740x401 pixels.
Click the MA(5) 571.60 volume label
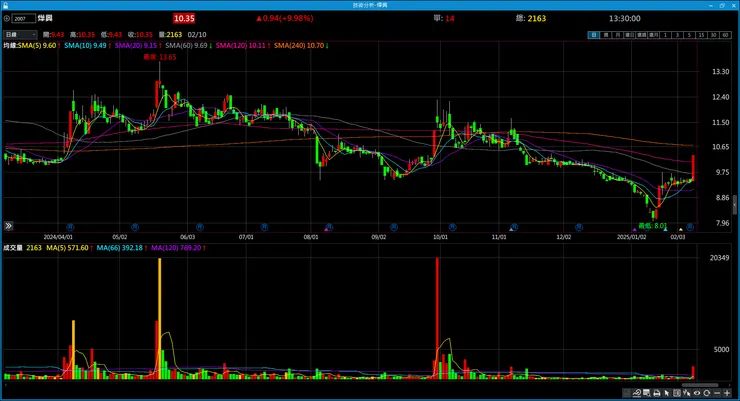pos(68,248)
